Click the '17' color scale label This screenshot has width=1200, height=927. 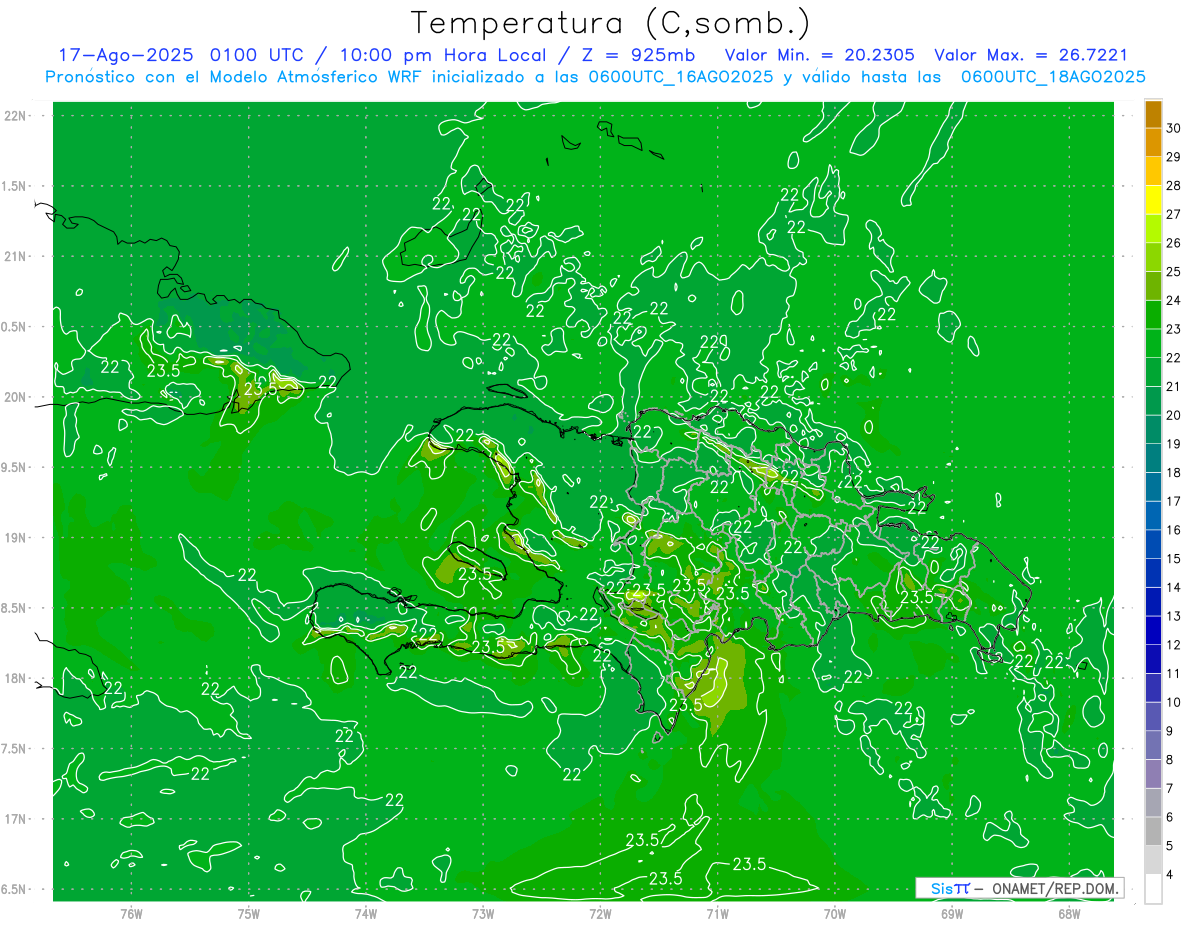point(1174,501)
